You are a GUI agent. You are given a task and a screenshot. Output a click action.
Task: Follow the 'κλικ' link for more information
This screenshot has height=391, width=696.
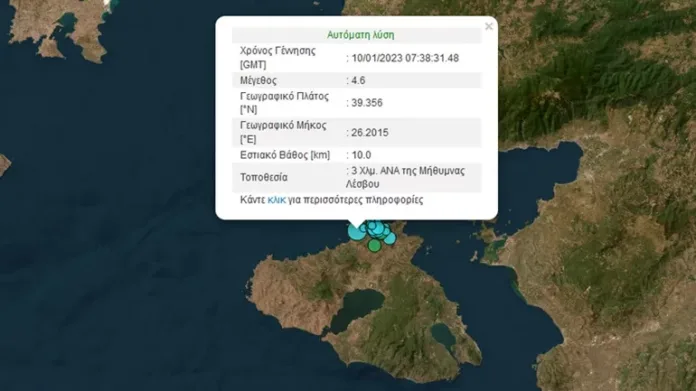[277, 200]
